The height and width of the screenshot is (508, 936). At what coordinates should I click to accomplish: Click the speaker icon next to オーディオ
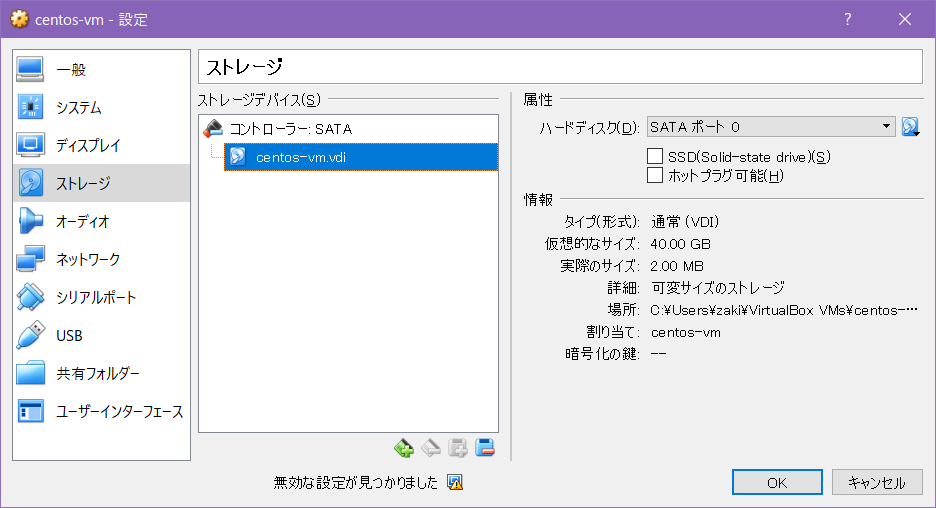30,221
